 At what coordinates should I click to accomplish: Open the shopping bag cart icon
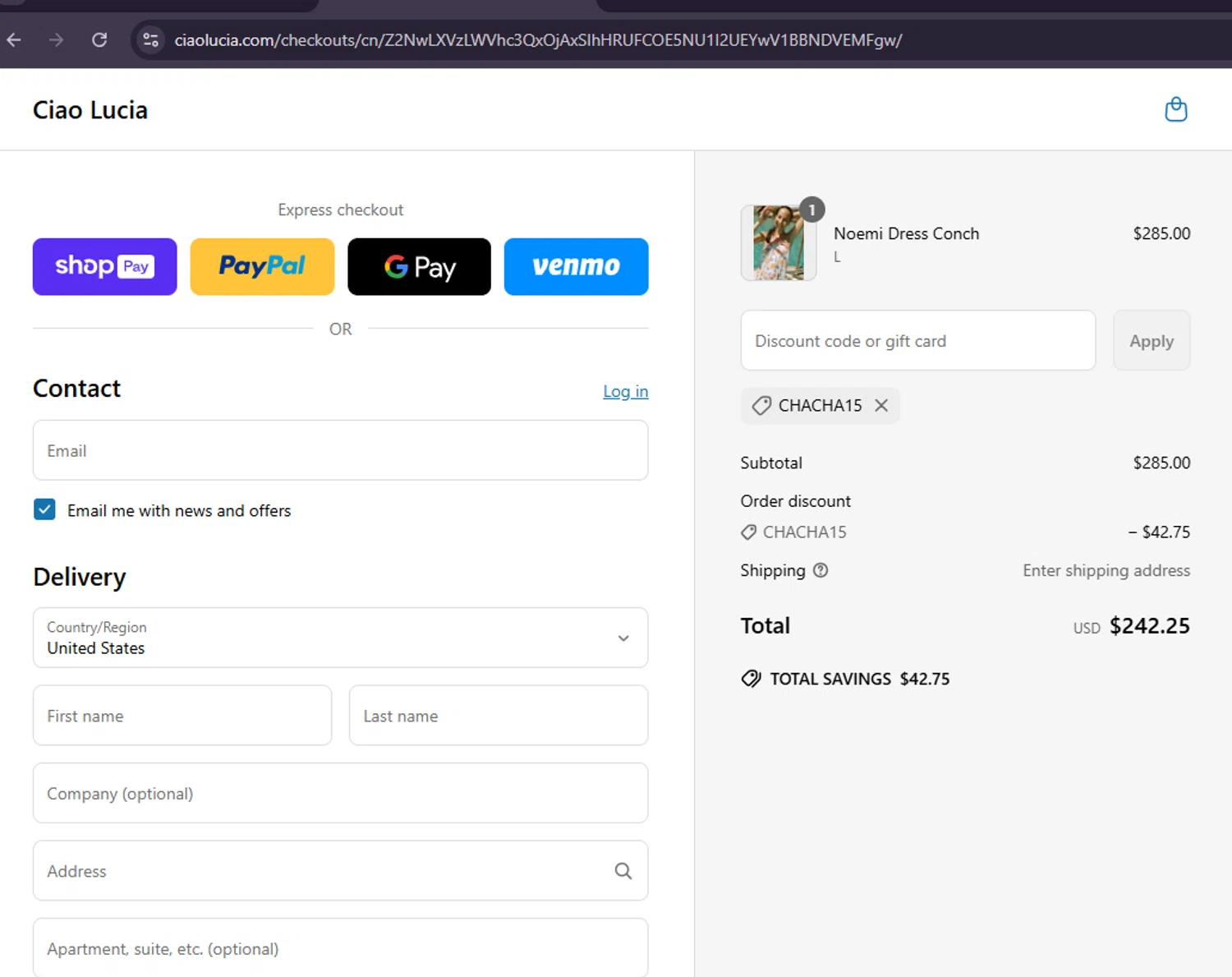(1176, 109)
